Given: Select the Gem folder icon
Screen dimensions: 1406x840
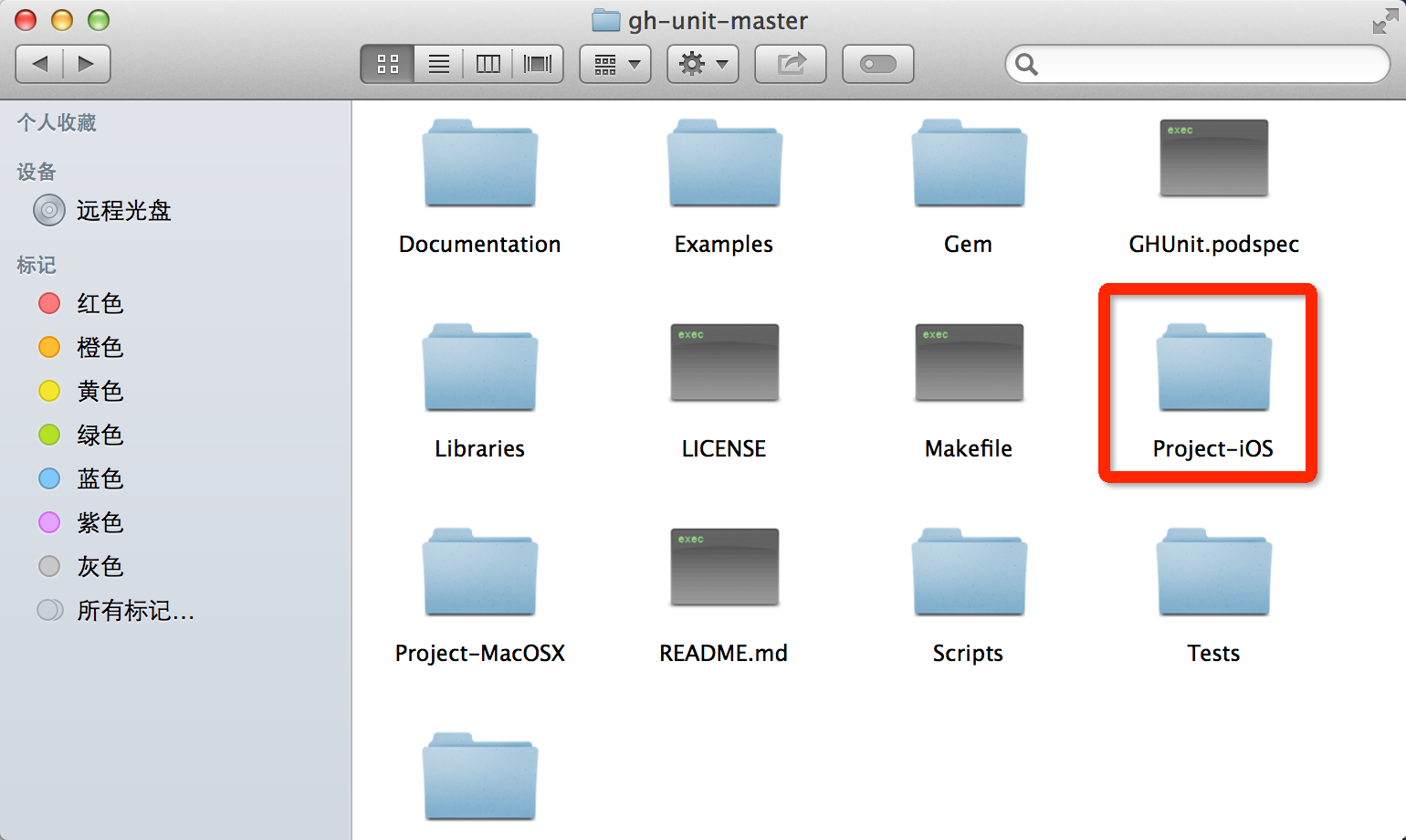Looking at the screenshot, I should click(970, 163).
